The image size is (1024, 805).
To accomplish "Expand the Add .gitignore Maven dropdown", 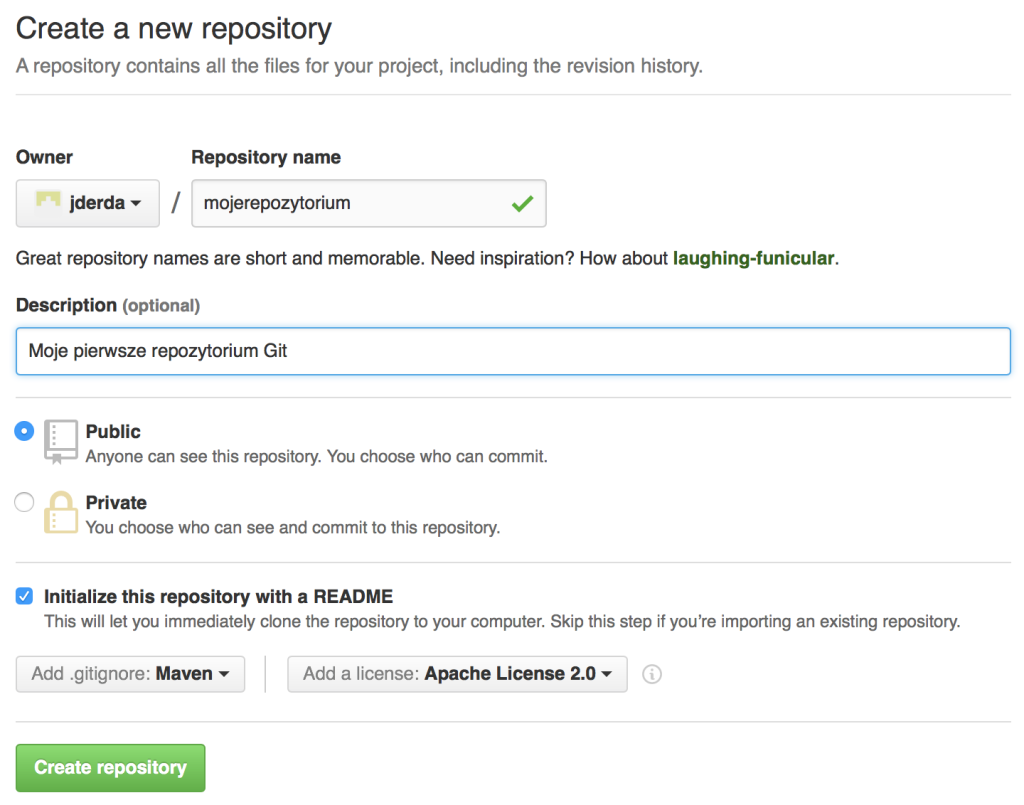I will pyautogui.click(x=131, y=674).
